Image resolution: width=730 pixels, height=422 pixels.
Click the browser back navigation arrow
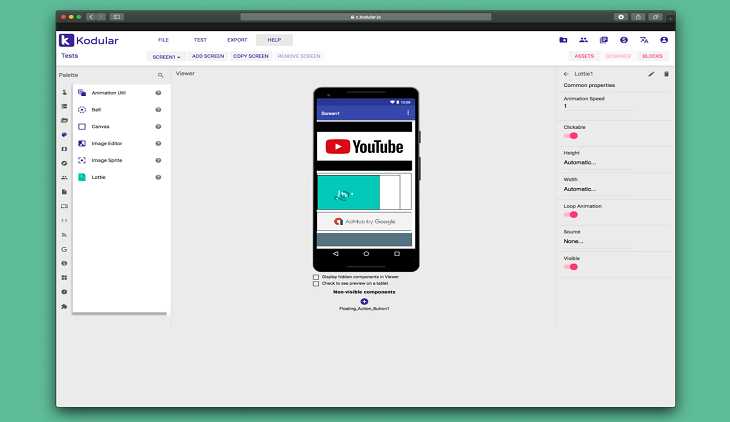point(91,17)
